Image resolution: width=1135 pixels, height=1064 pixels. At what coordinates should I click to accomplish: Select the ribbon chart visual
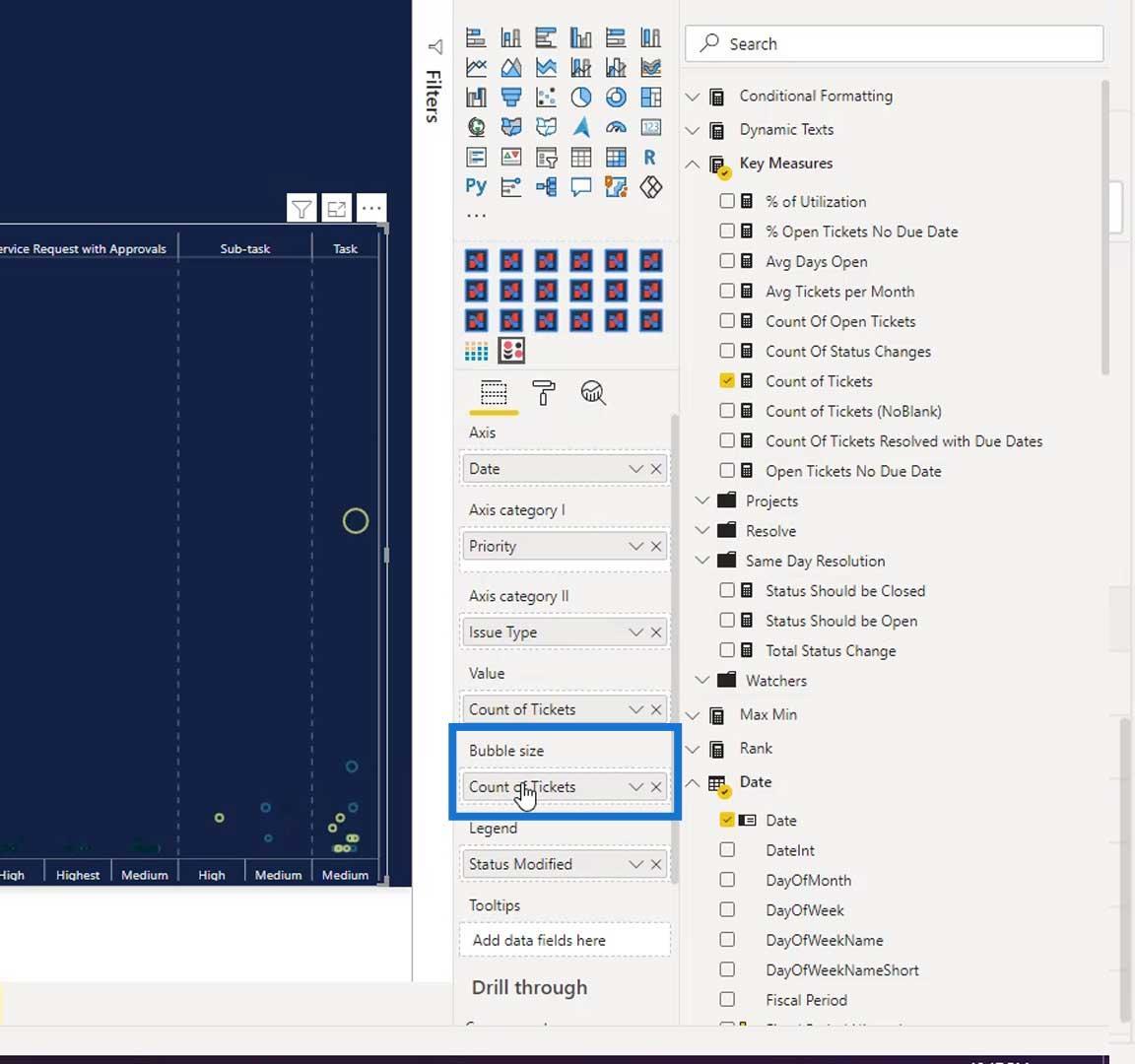pos(650,67)
